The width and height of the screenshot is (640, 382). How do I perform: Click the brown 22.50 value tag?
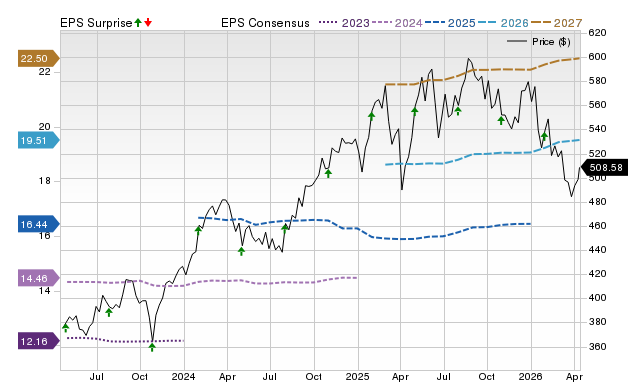(38, 58)
